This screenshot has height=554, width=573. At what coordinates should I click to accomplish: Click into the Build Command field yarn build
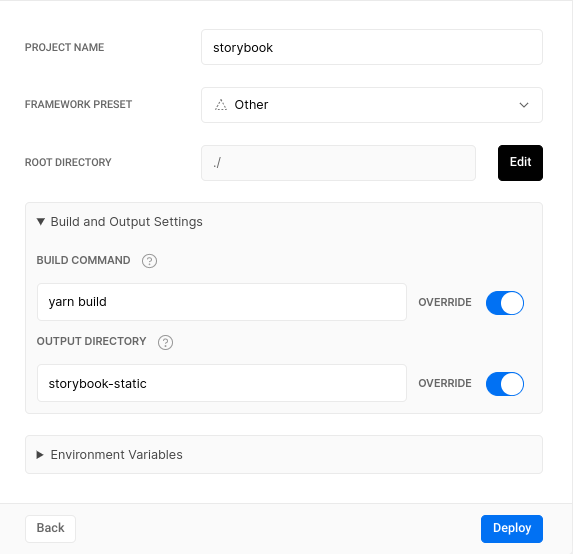point(222,302)
